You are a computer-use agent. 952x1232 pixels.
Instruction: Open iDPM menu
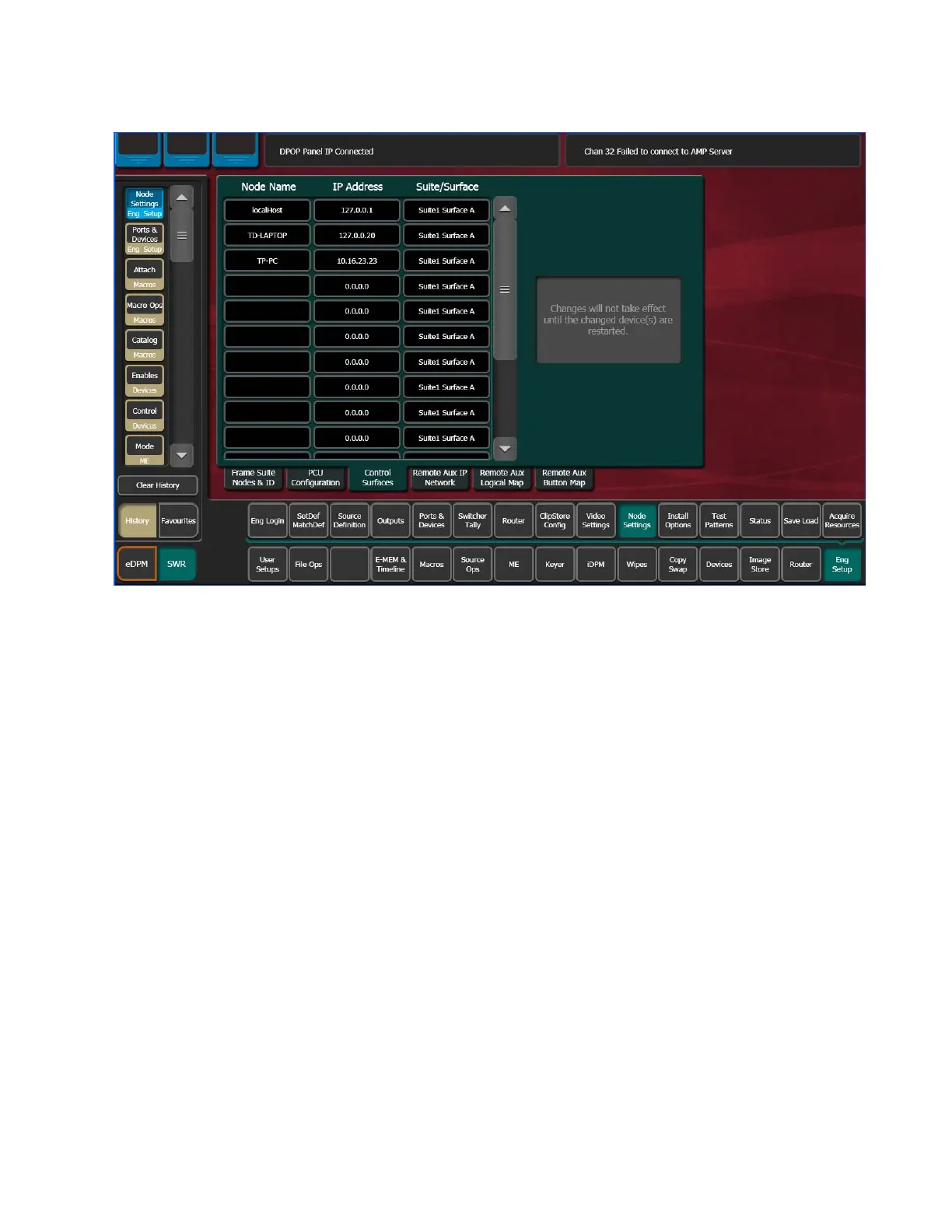click(596, 565)
